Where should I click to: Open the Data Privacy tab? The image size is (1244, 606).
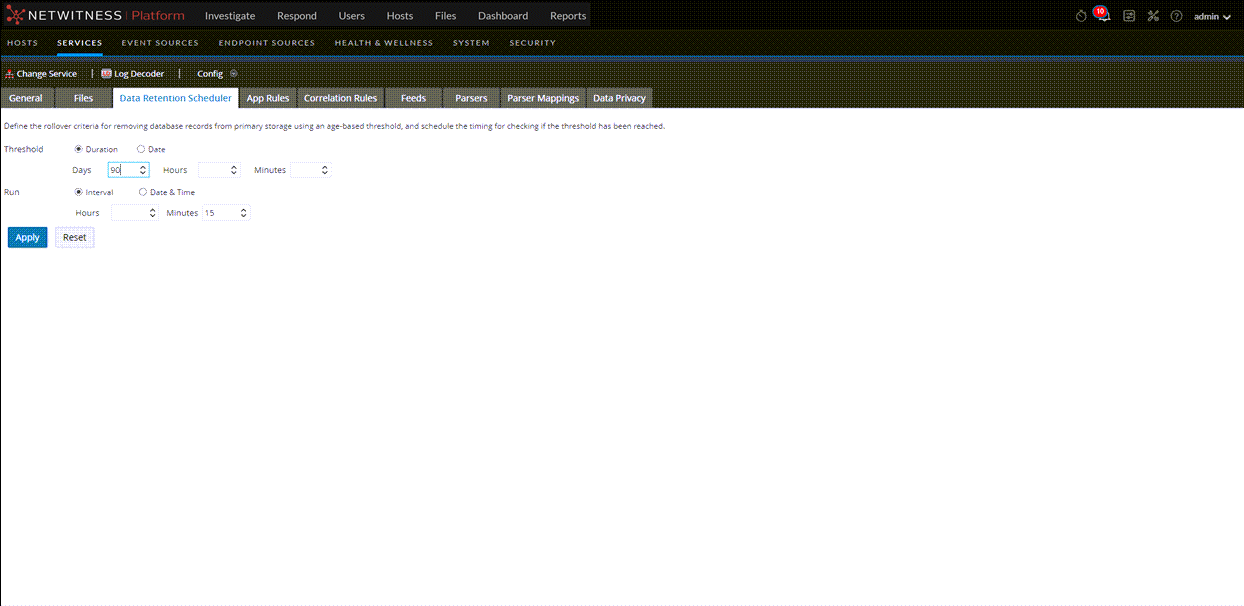[x=619, y=97]
